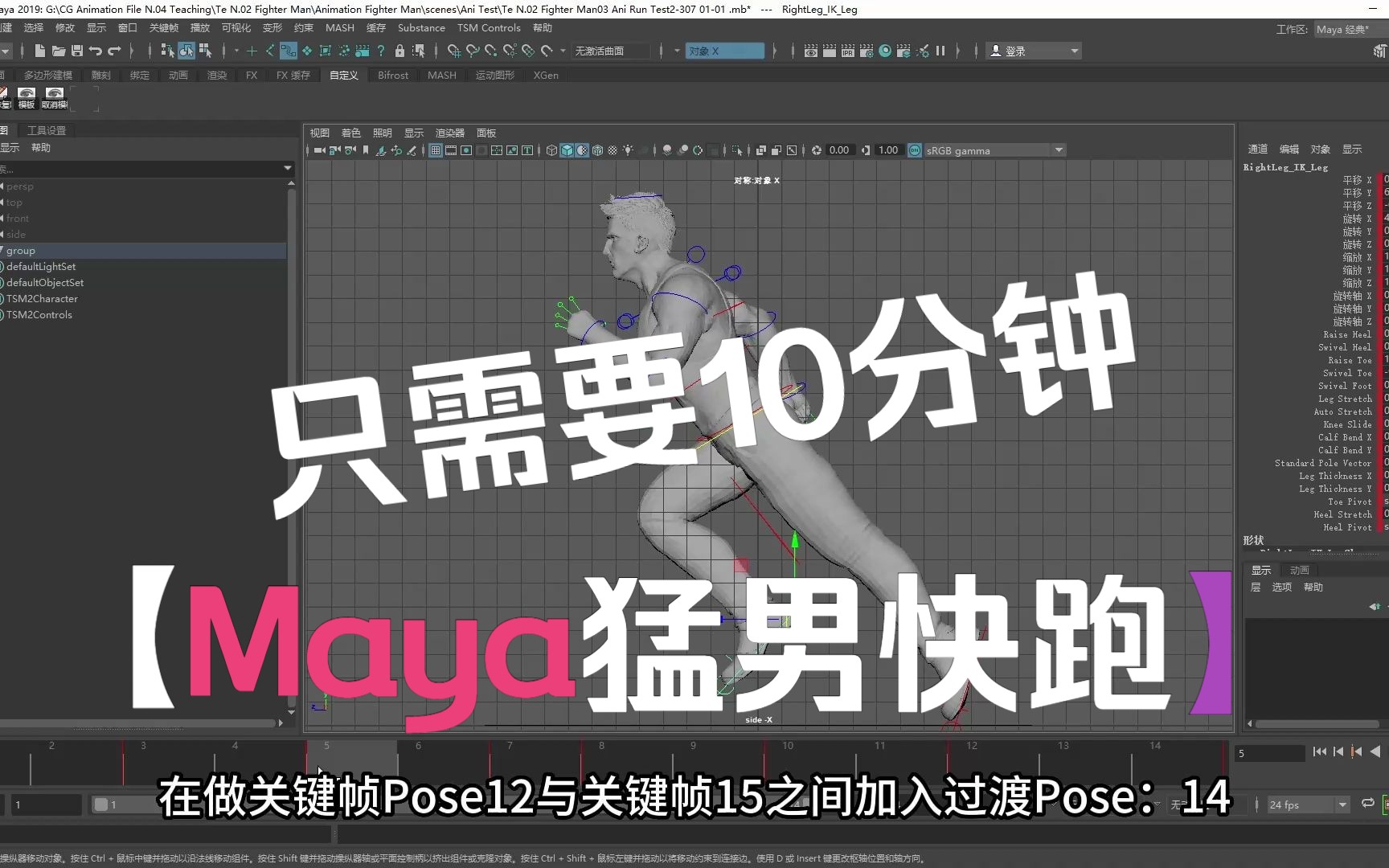Go to start of playback range

(x=1320, y=751)
